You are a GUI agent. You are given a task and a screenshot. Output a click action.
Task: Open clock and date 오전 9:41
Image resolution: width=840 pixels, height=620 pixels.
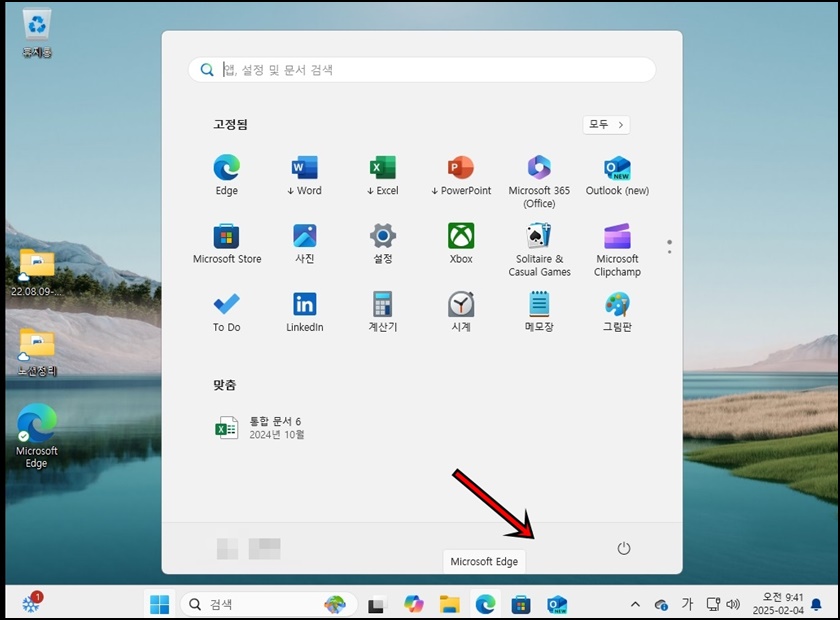(778, 604)
